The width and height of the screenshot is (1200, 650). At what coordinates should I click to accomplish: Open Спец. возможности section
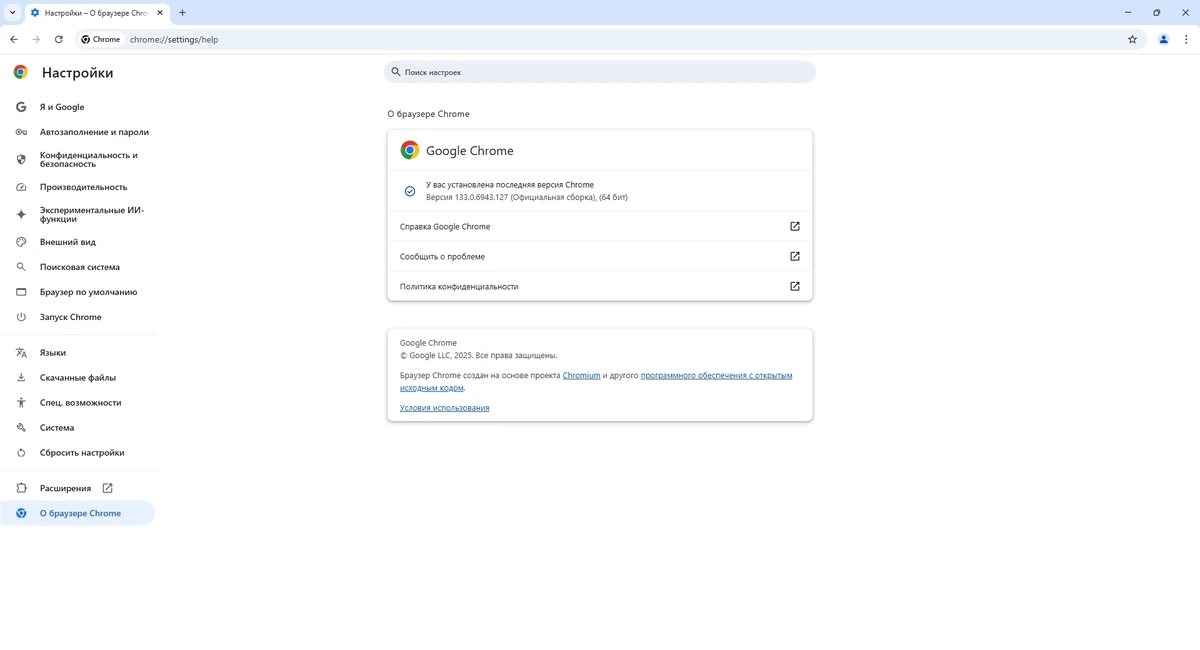point(78,403)
